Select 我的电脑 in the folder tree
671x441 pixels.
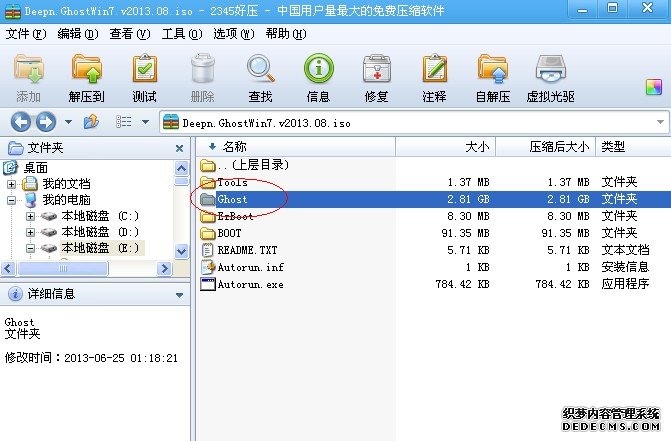[x=66, y=200]
